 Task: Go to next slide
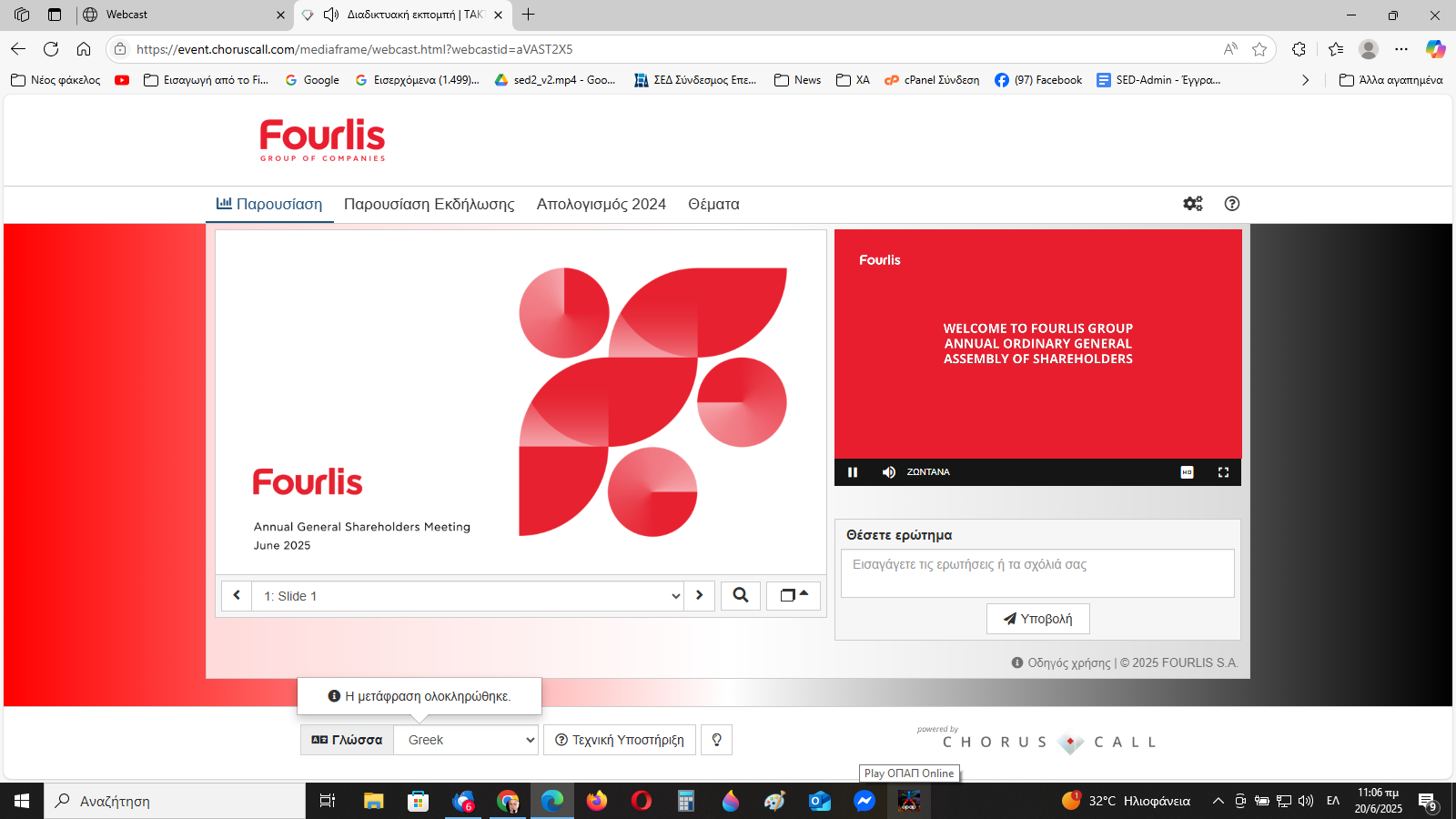[x=699, y=595]
